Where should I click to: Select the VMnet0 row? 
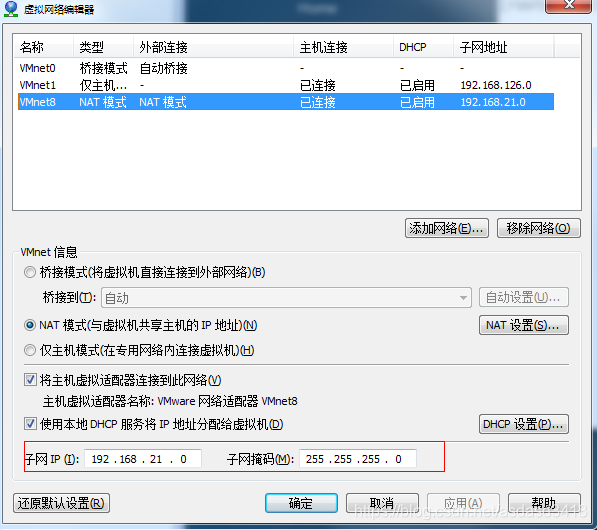pos(286,68)
